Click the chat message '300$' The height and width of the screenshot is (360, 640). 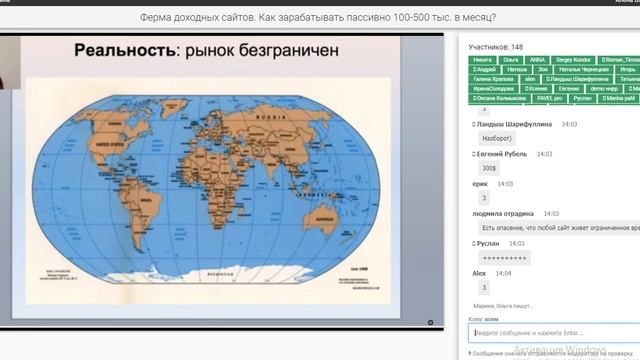coord(489,168)
